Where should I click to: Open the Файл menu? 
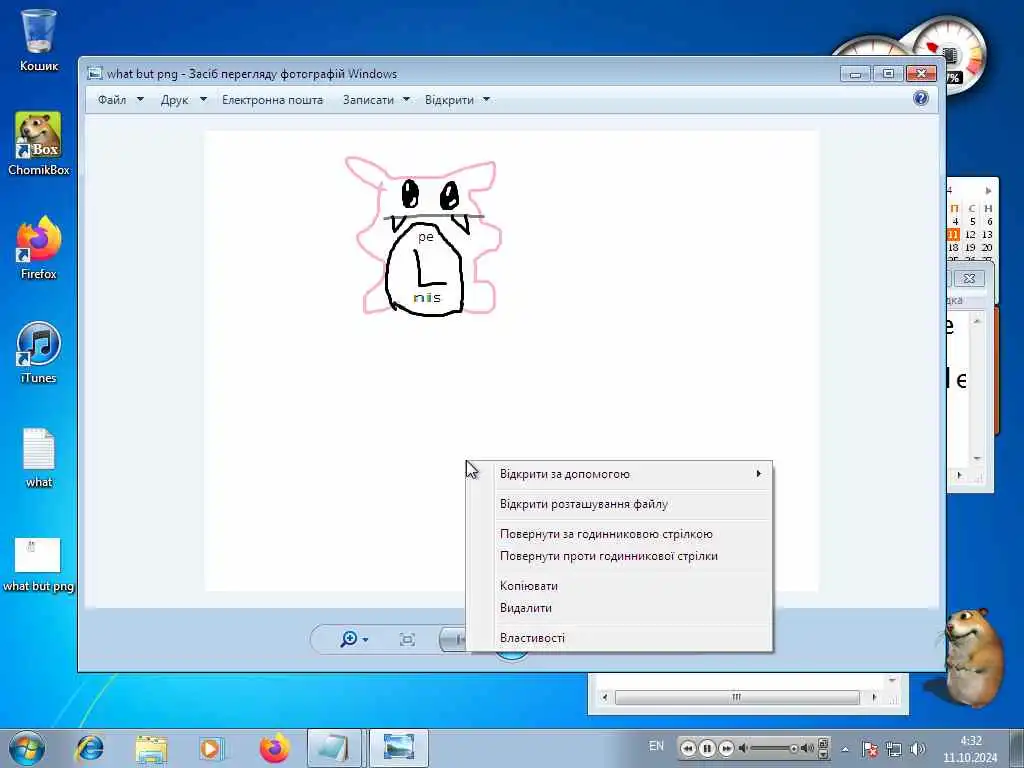tap(120, 100)
